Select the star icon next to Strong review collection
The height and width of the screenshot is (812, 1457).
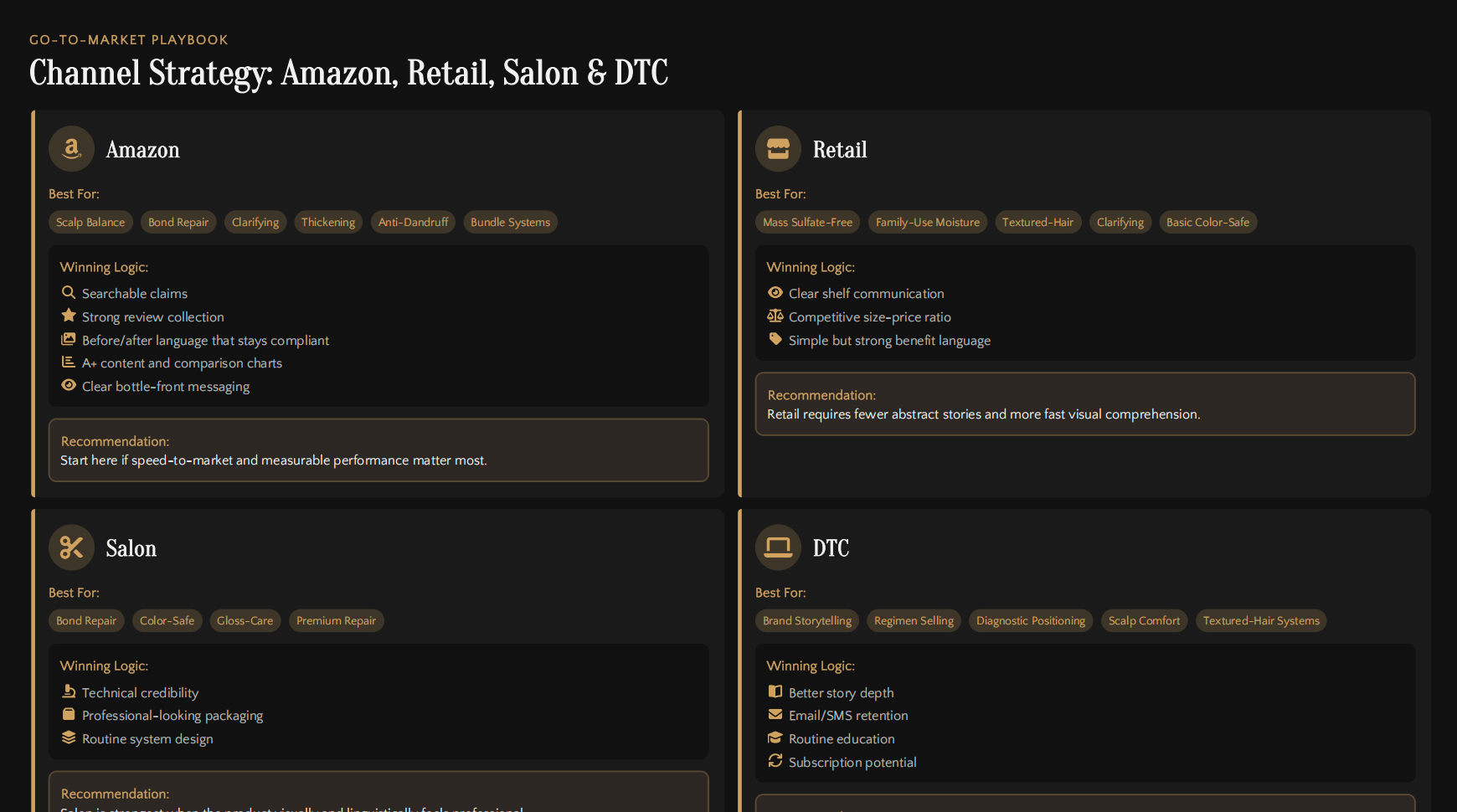[69, 316]
